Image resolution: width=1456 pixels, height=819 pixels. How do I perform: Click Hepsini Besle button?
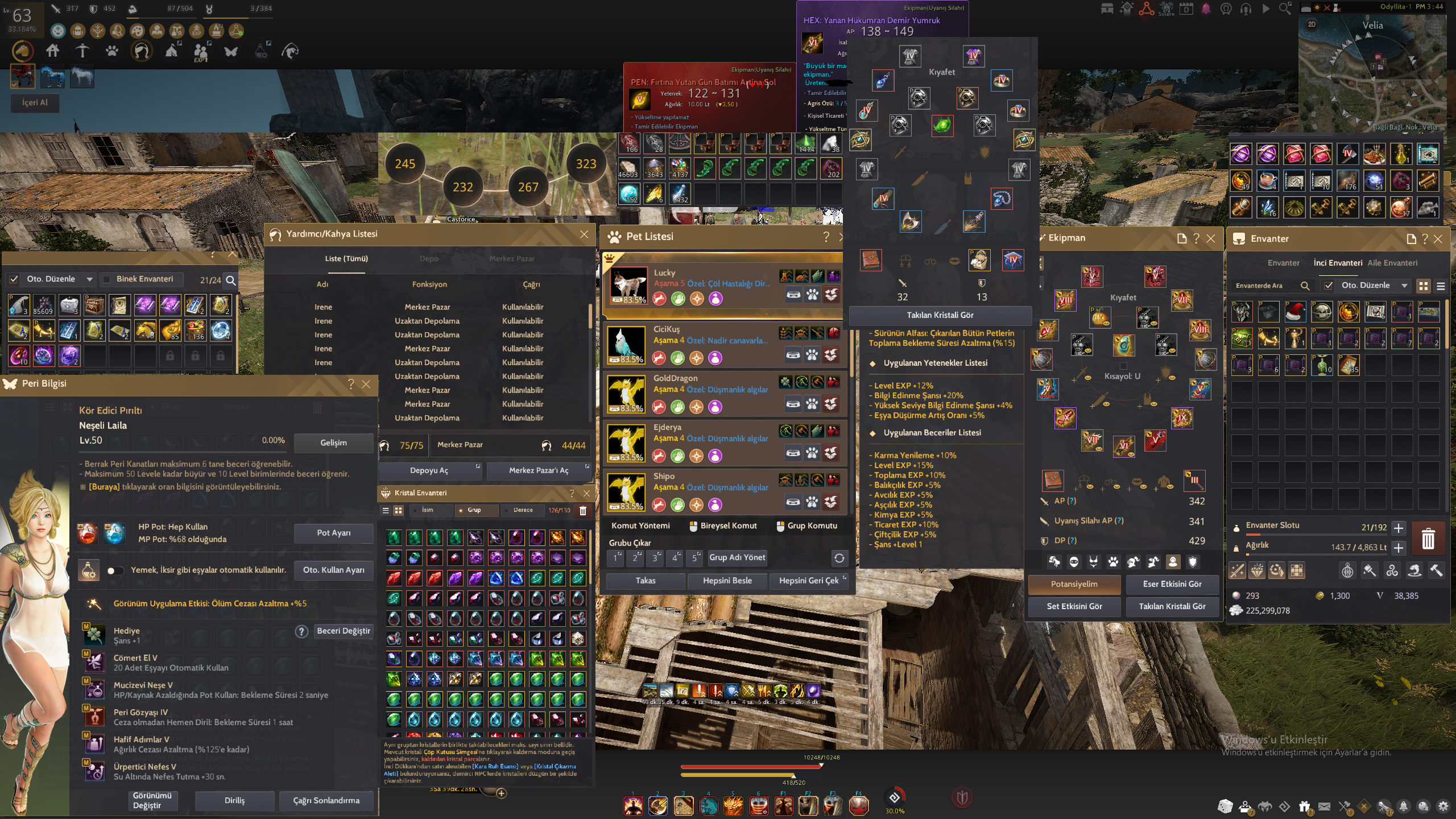point(727,581)
